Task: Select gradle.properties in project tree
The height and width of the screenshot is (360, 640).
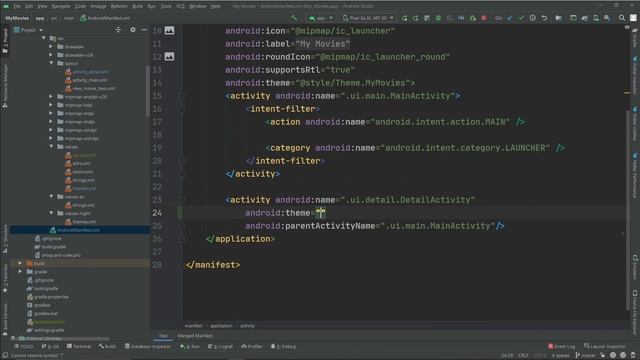Action: coord(51,297)
